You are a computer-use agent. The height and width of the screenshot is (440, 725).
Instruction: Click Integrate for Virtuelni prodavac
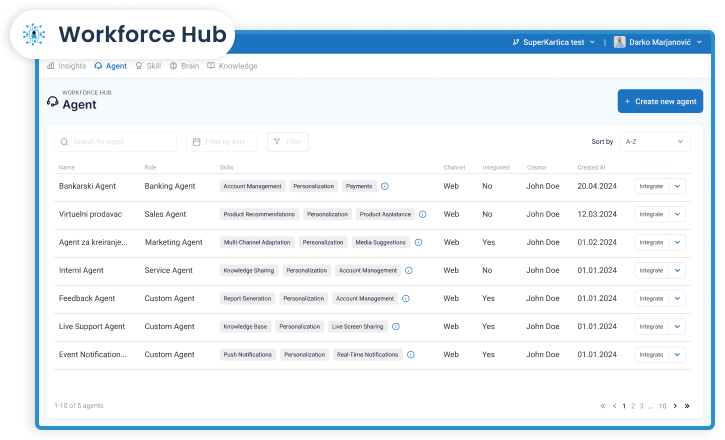pyautogui.click(x=651, y=214)
